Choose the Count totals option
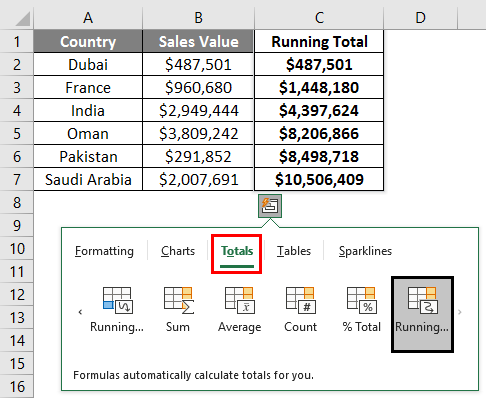The image size is (486, 398). (300, 310)
